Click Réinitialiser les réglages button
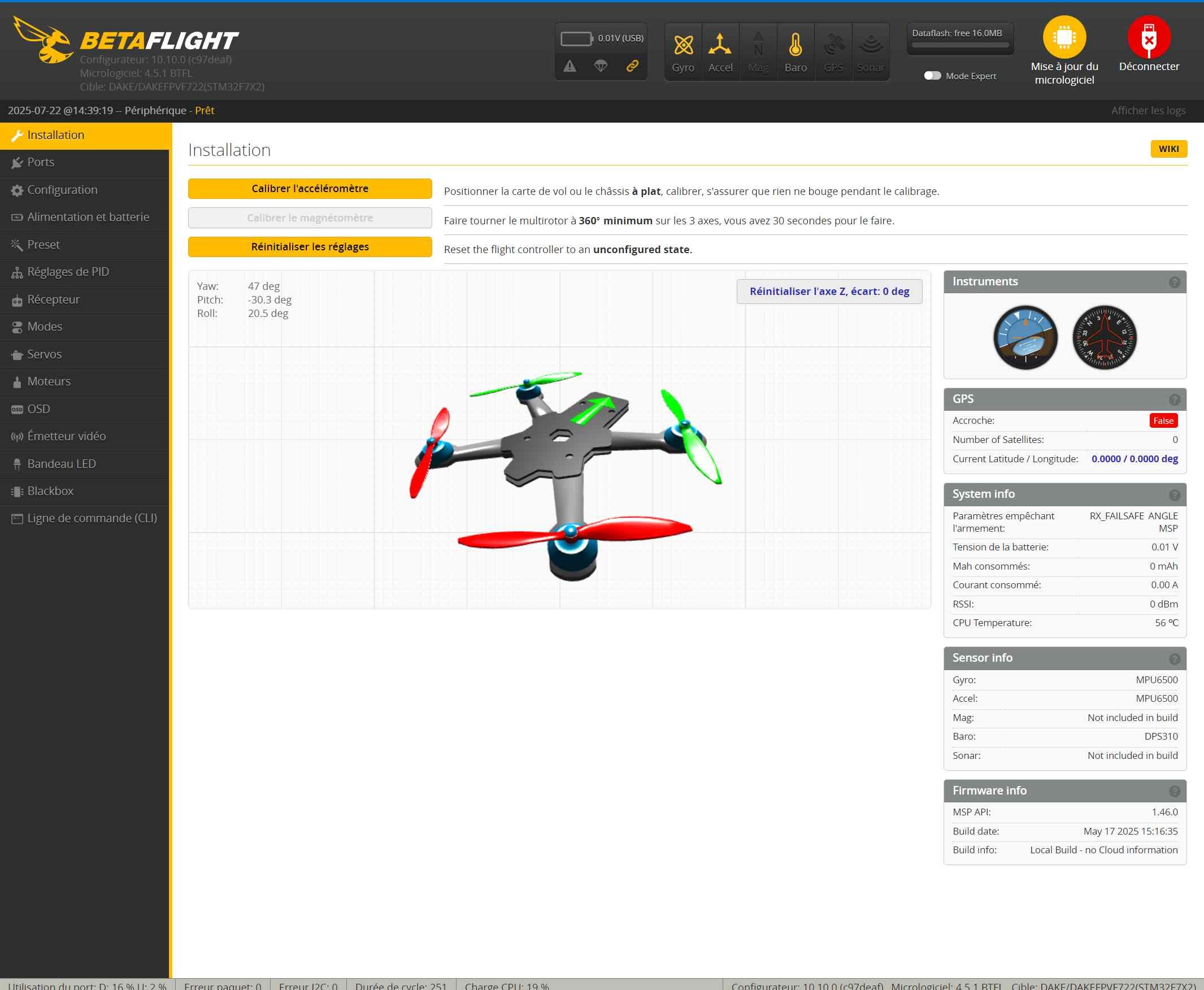1204x990 pixels. coord(310,247)
